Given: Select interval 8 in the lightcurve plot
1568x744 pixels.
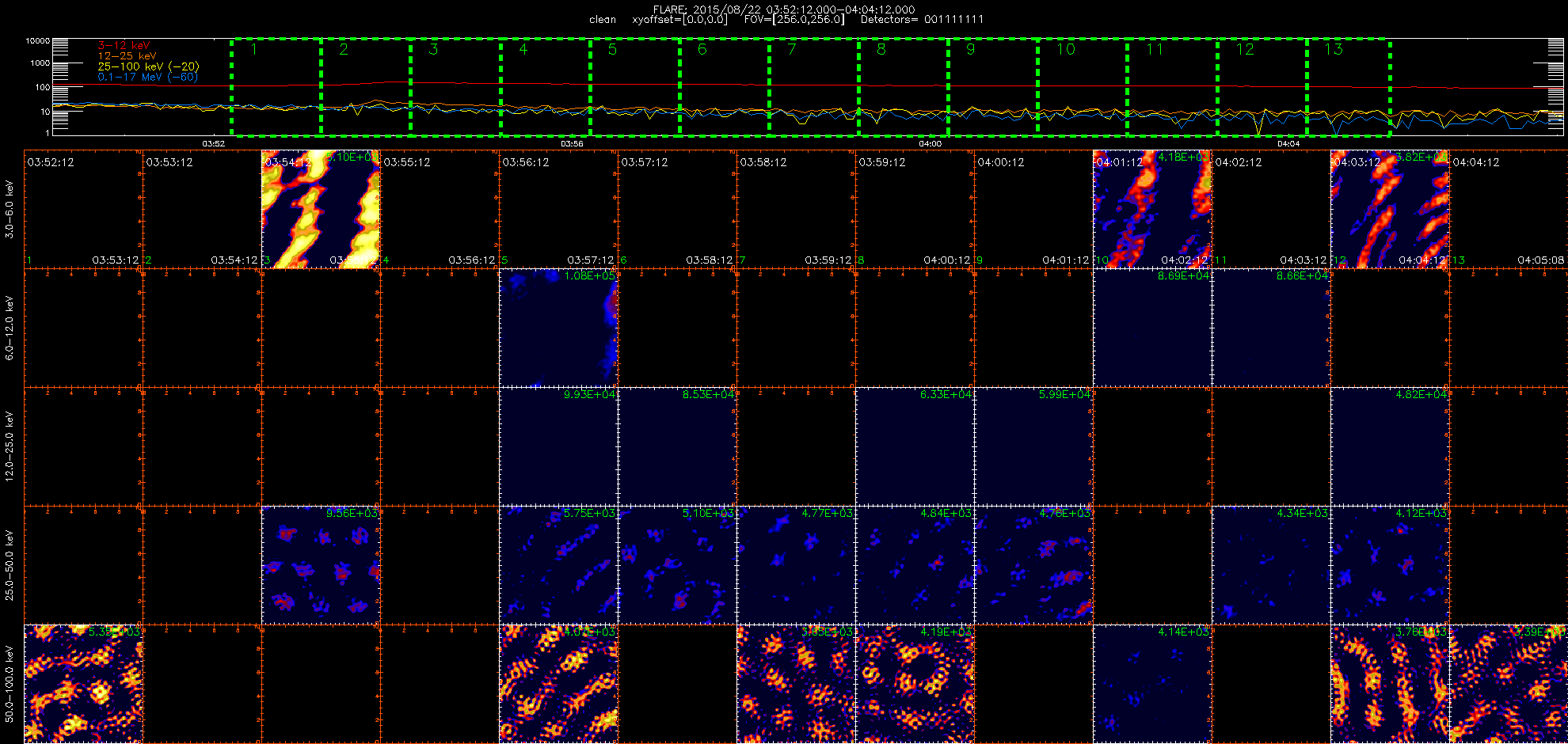Looking at the screenshot, I should click(x=881, y=49).
